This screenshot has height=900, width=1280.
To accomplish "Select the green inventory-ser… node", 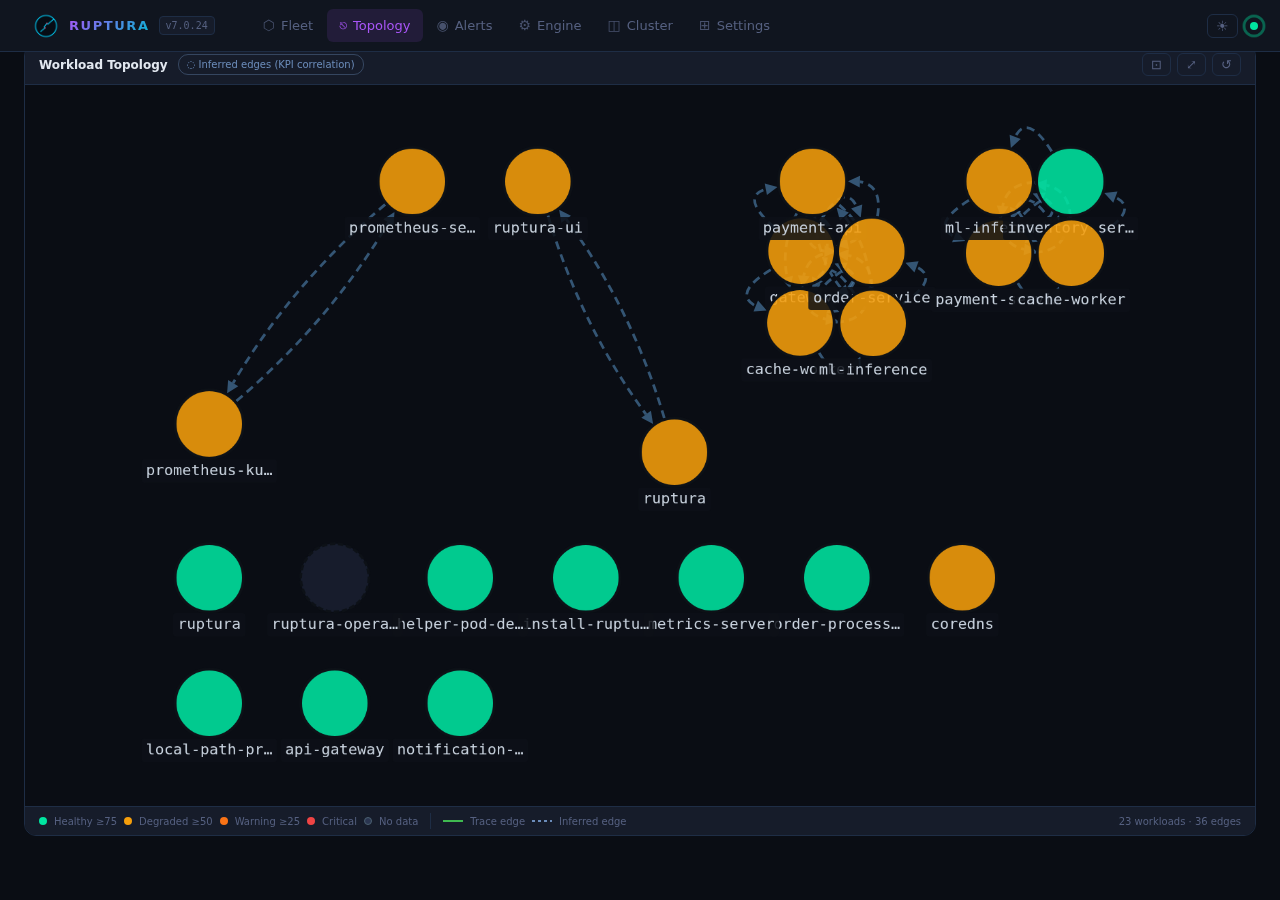I will click(x=1071, y=181).
